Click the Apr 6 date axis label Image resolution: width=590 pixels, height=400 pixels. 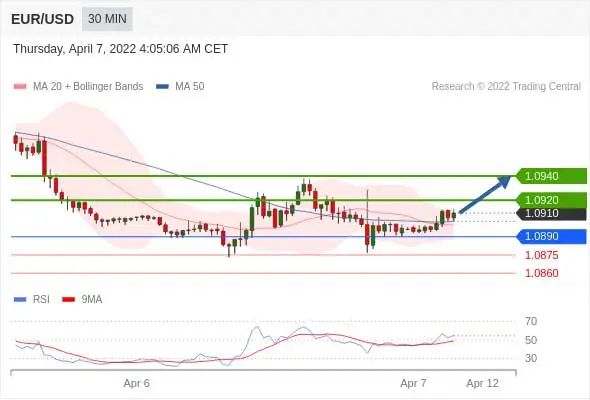137,383
